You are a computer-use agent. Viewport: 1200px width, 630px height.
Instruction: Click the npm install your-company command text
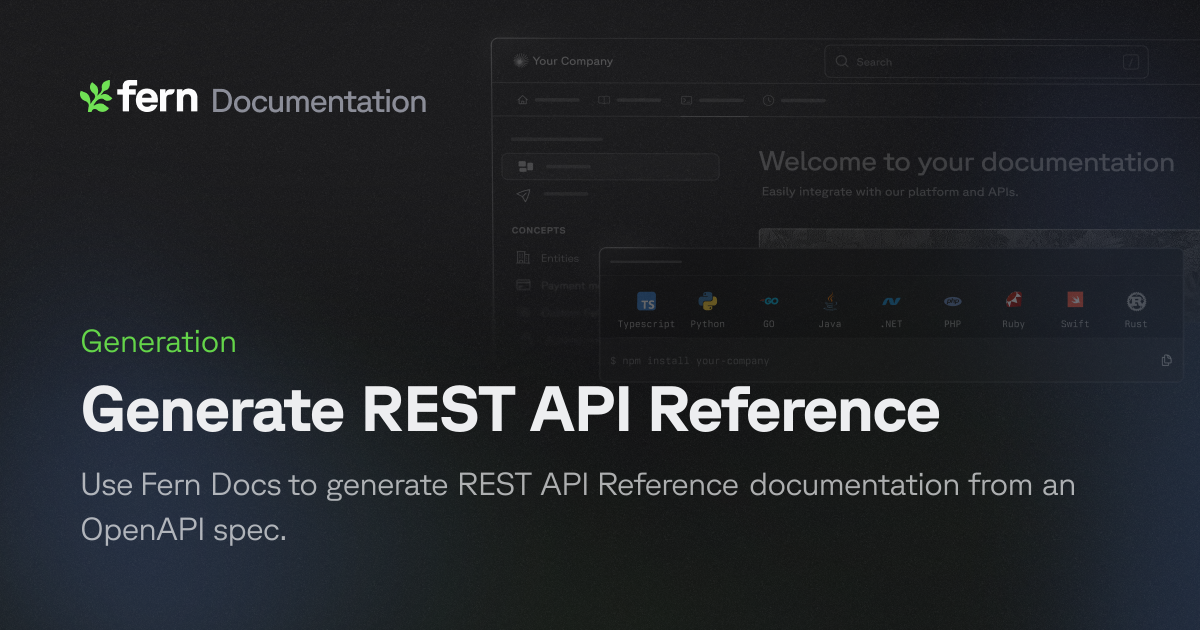pyautogui.click(x=690, y=360)
